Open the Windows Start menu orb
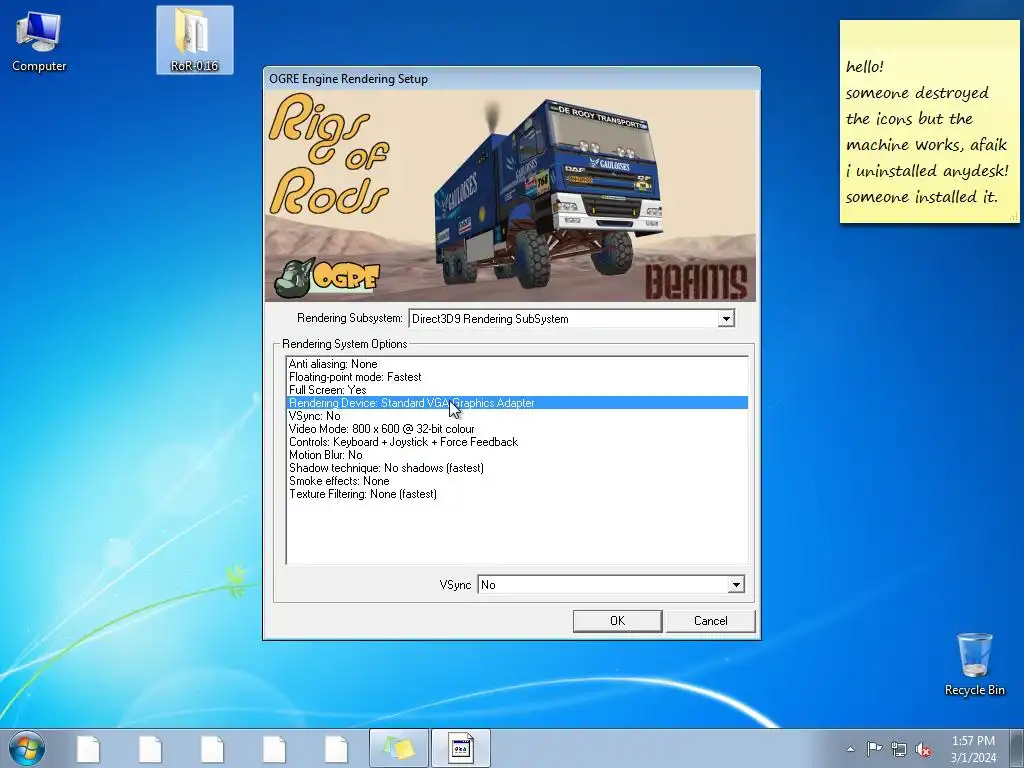1024x768 pixels. pos(27,748)
